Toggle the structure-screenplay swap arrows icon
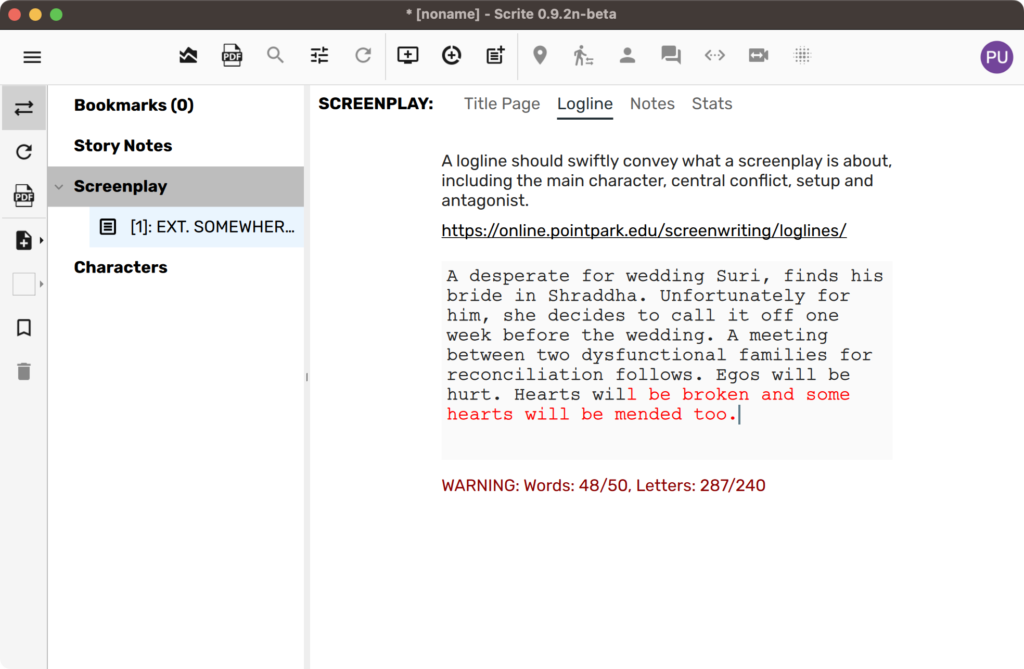This screenshot has height=669, width=1024. [x=24, y=107]
